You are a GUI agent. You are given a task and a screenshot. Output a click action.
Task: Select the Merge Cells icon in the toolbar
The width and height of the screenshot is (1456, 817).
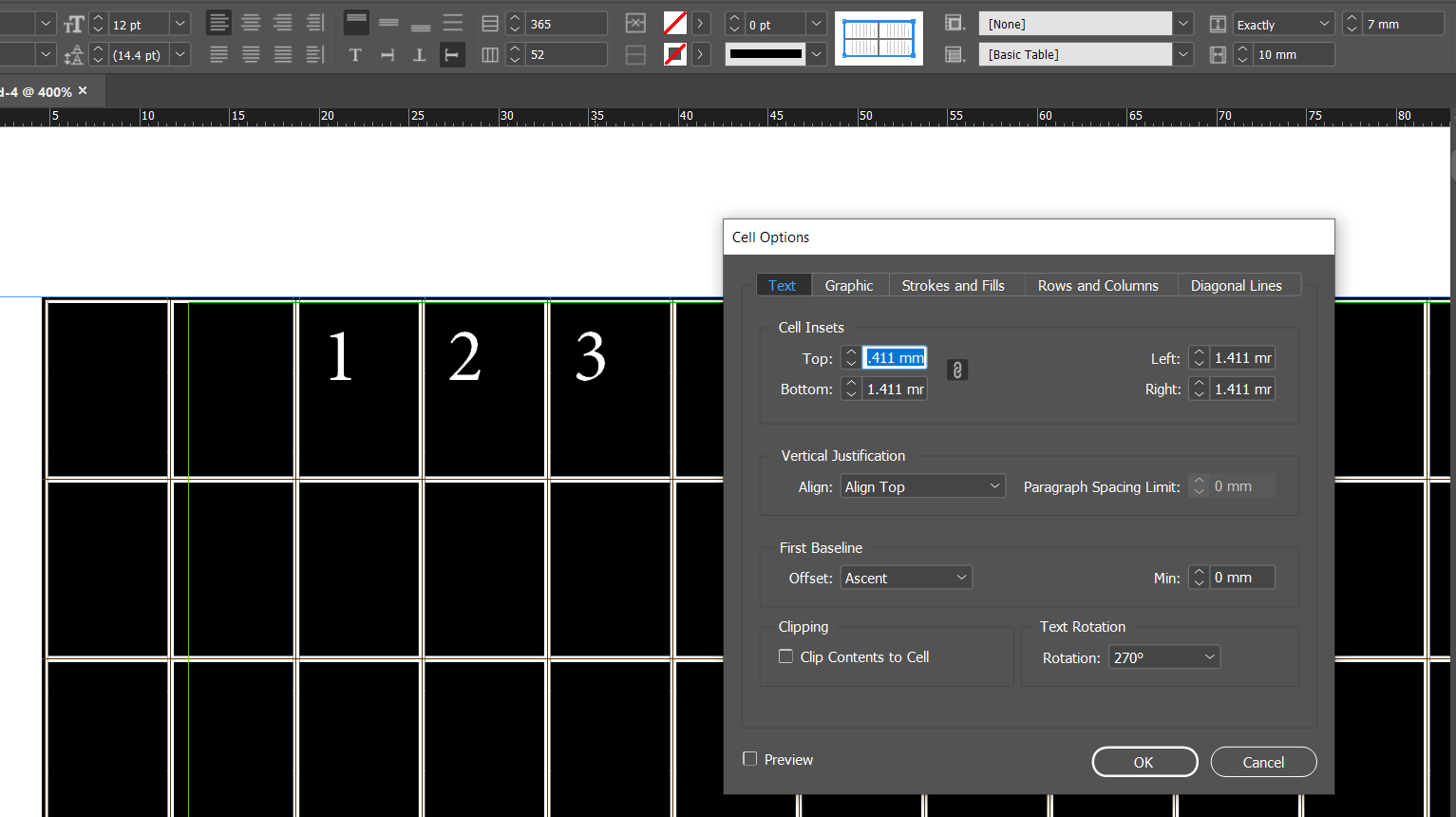tap(636, 23)
